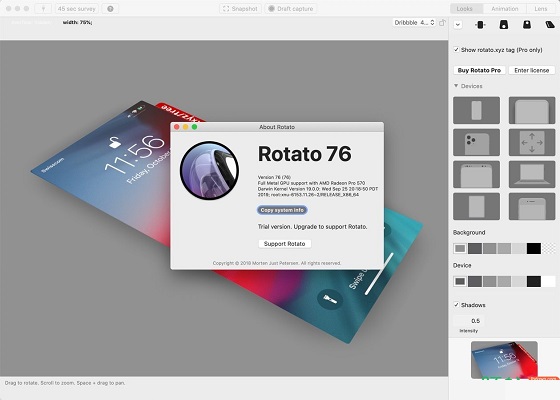Click the Background section label
The height and width of the screenshot is (400, 560).
pos(469,232)
